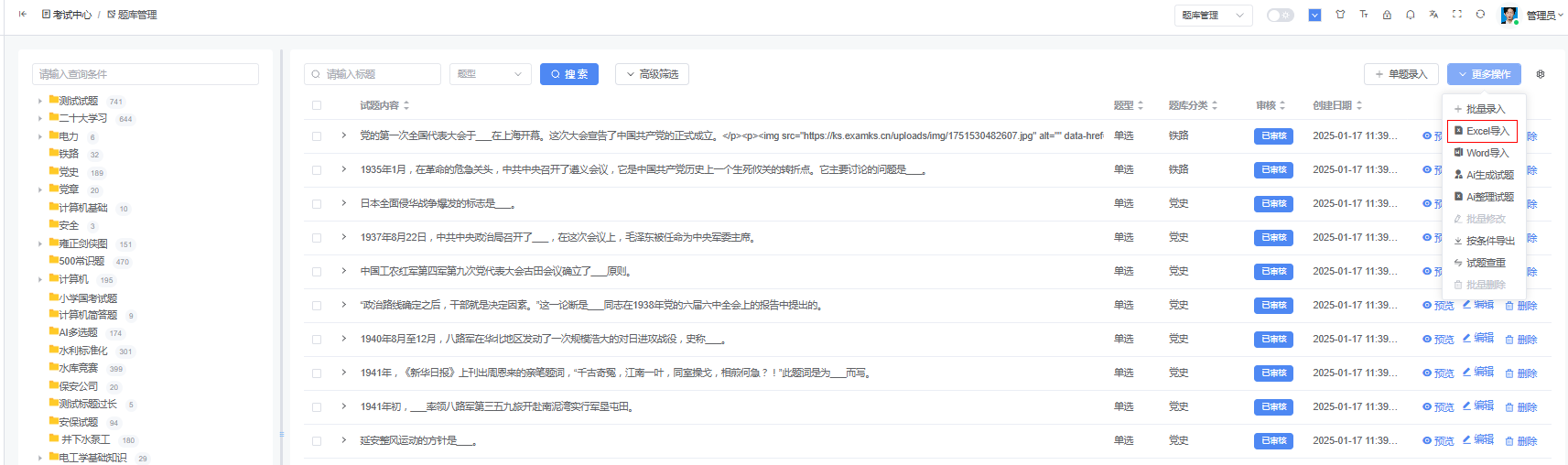Expand the 高级筛选 advanced filter
The width and height of the screenshot is (1568, 465).
[653, 74]
